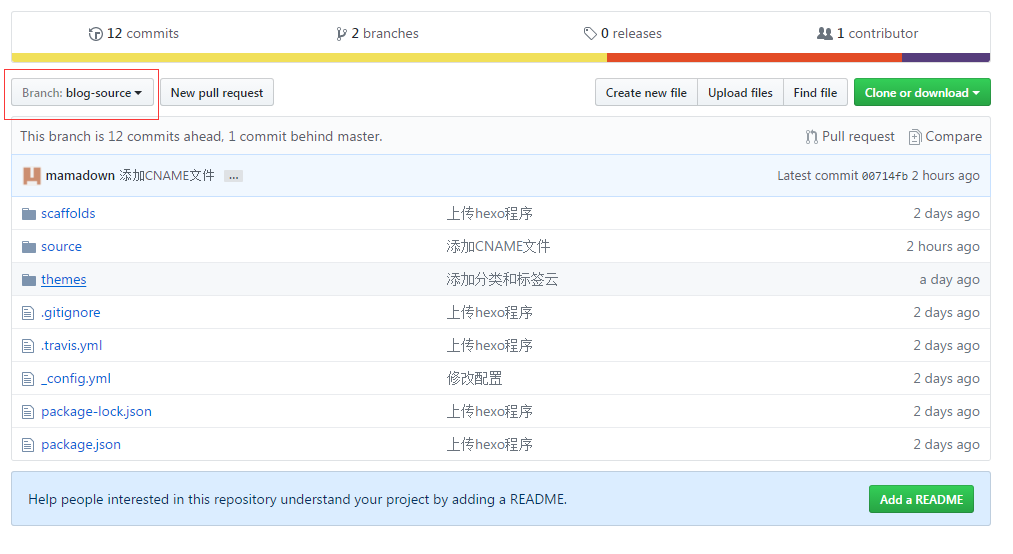Click the contributors people icon
Viewport: 1013px width, 554px height.
[824, 34]
